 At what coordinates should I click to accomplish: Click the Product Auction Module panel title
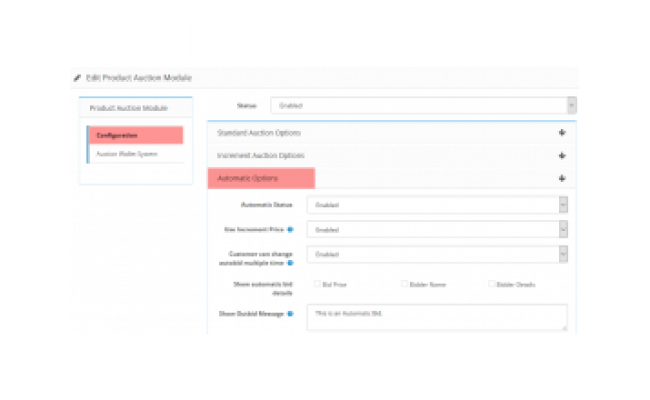pos(129,108)
